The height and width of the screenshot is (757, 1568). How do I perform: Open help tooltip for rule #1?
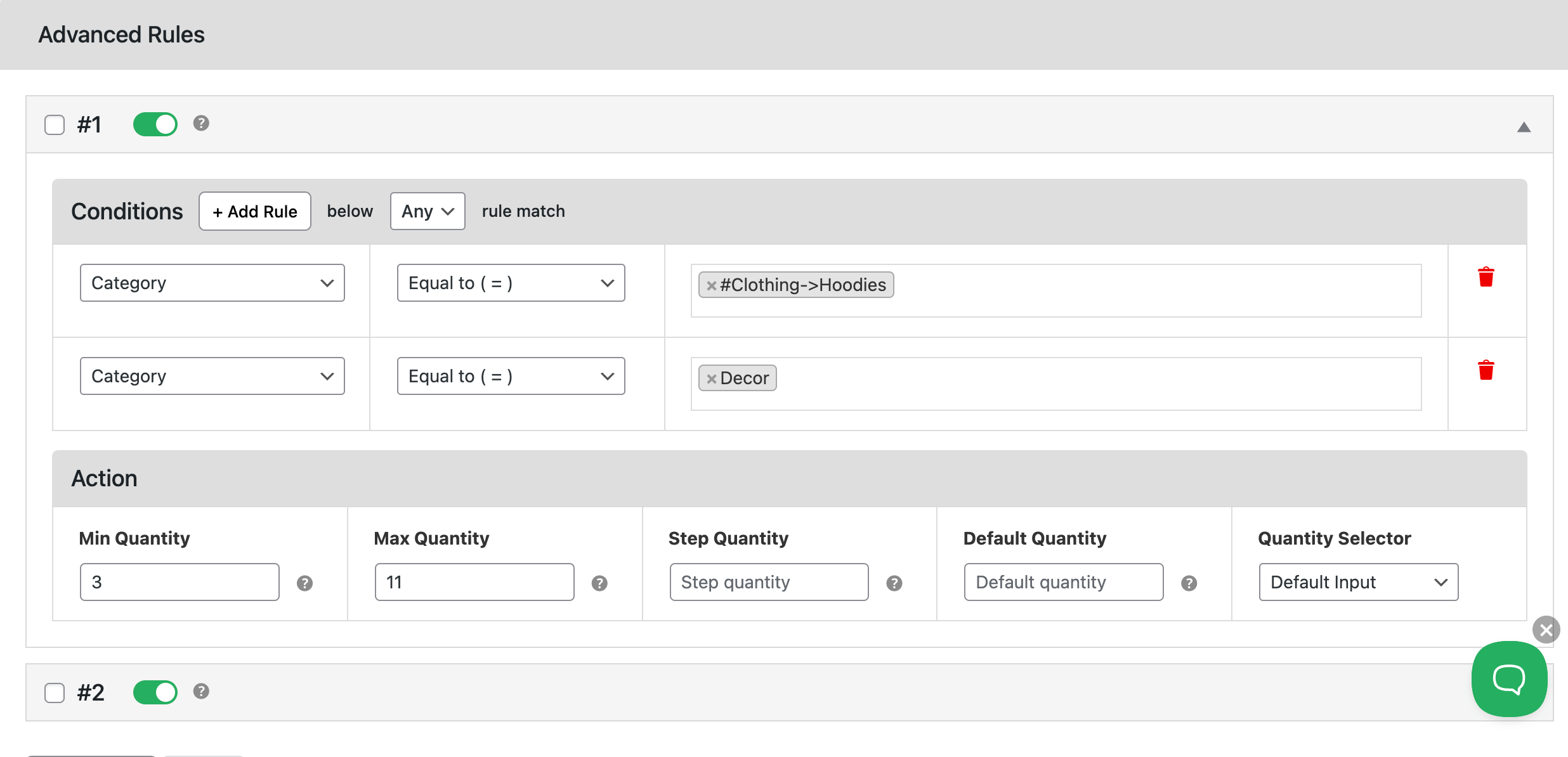[201, 123]
